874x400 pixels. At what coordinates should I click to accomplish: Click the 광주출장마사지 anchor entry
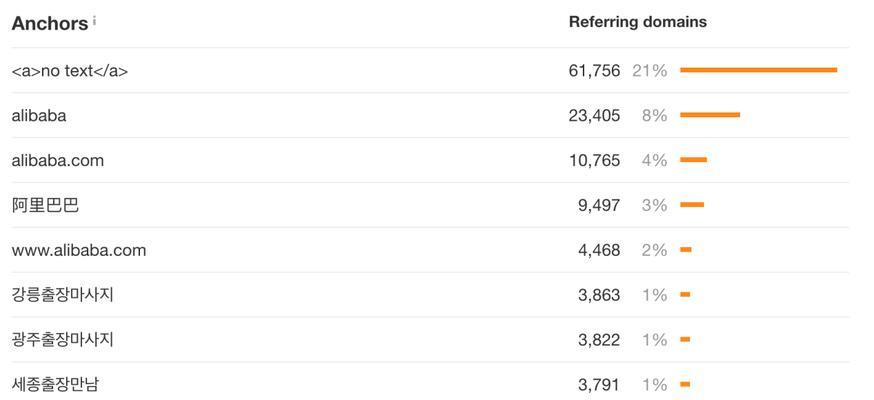click(62, 339)
